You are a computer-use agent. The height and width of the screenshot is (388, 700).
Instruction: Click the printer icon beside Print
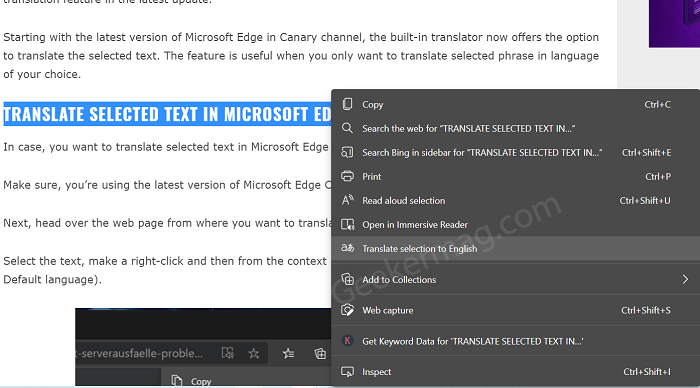click(347, 176)
